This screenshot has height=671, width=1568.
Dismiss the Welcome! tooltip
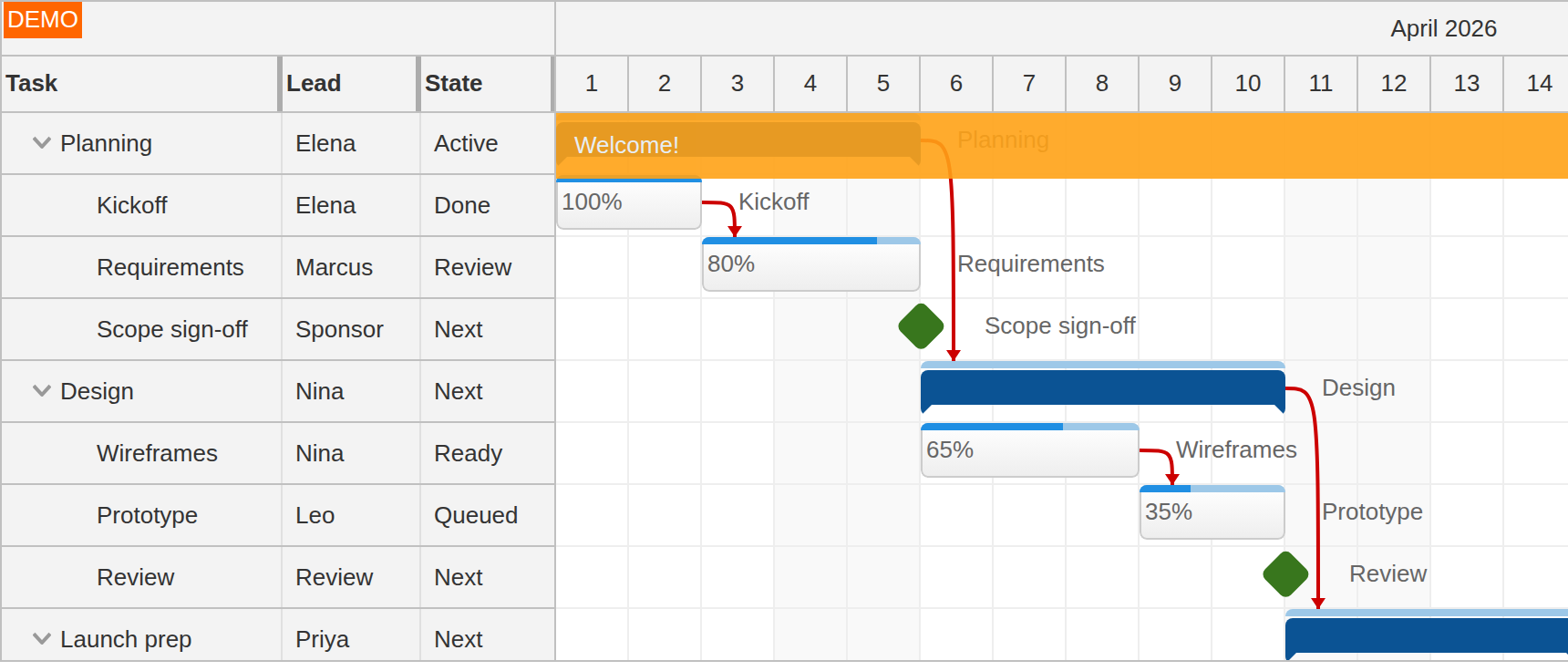point(738,144)
